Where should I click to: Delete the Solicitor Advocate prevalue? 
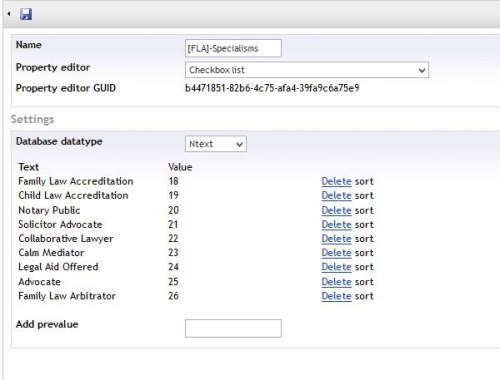coord(336,225)
